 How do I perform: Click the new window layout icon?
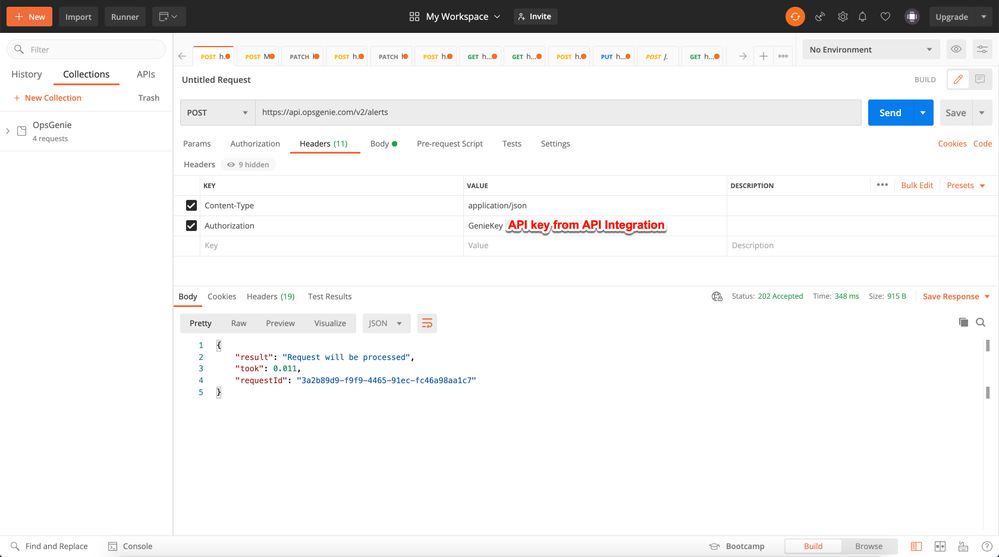pyautogui.click(x=168, y=17)
